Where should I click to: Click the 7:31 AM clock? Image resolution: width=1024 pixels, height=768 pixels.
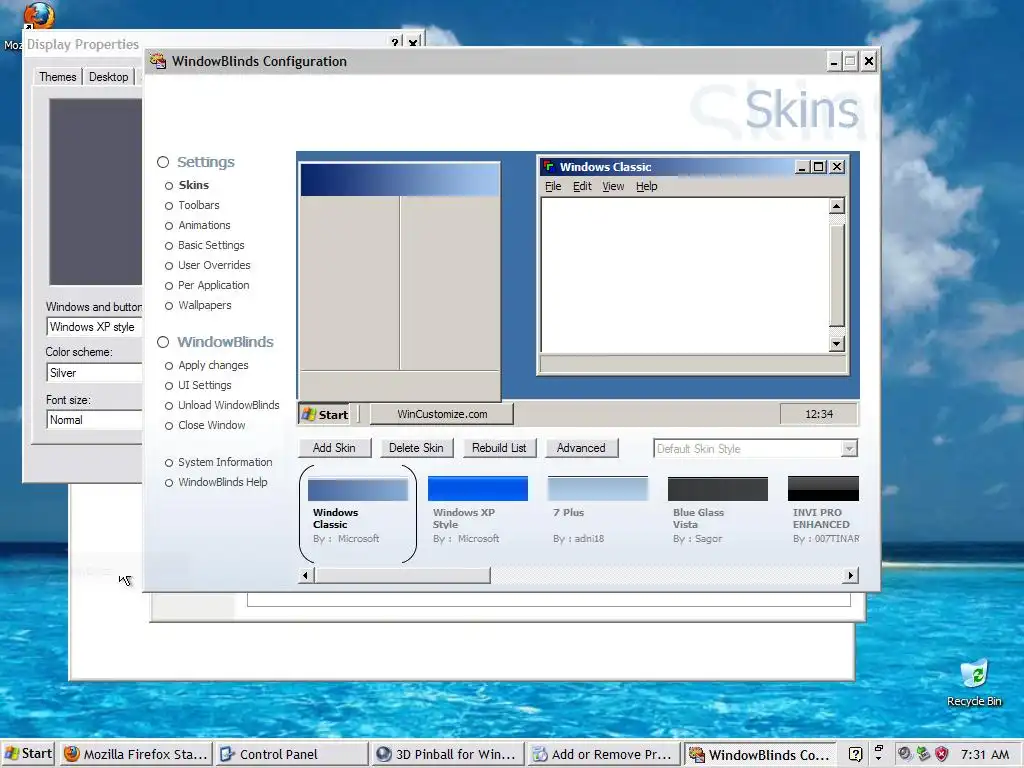985,754
